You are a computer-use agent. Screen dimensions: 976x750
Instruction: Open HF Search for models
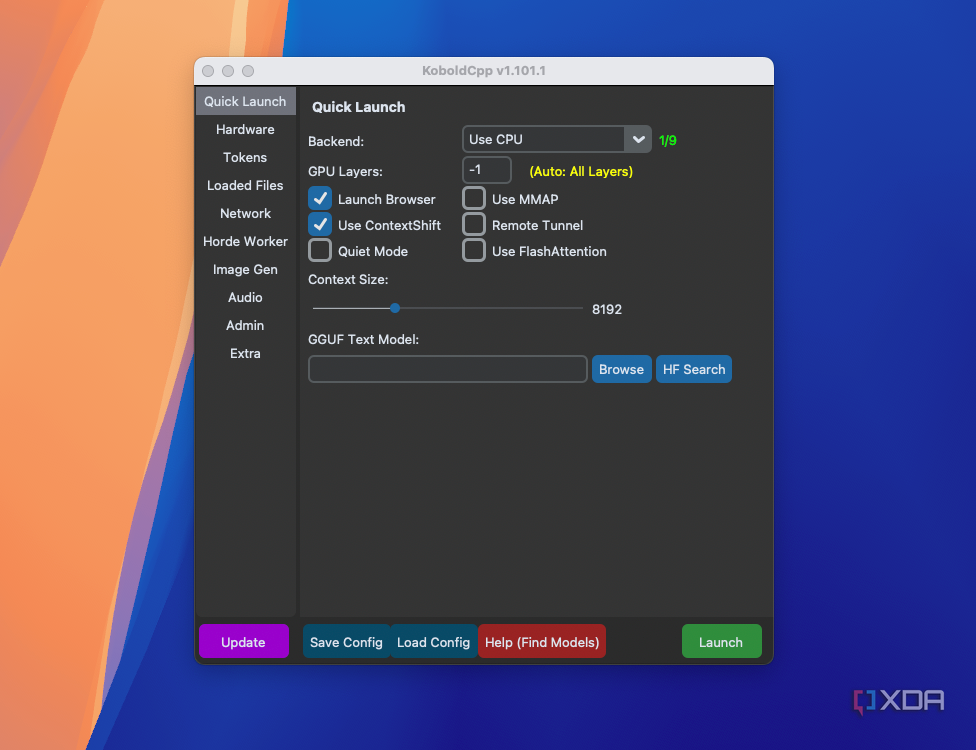694,369
